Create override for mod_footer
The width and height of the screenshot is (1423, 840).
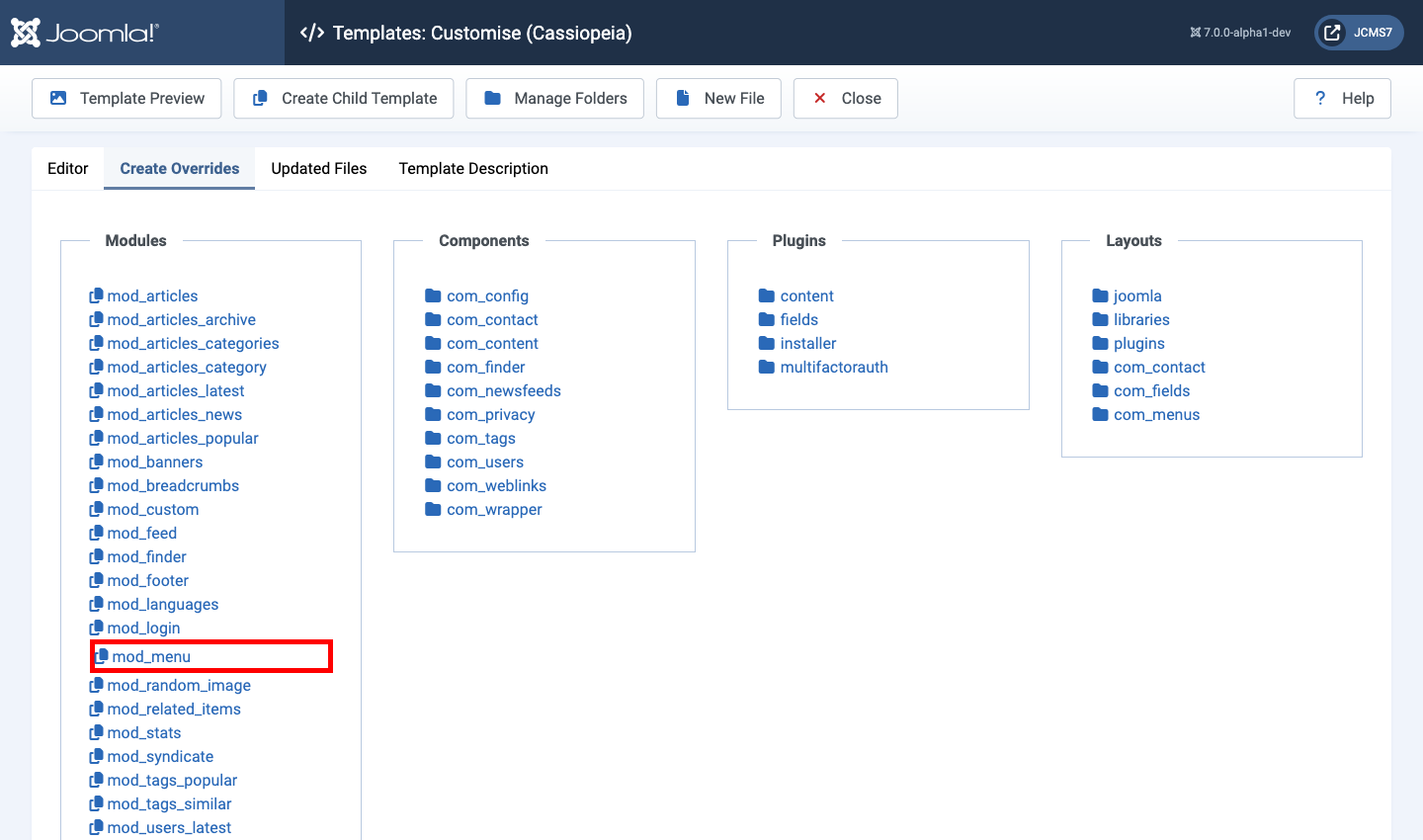(x=138, y=580)
